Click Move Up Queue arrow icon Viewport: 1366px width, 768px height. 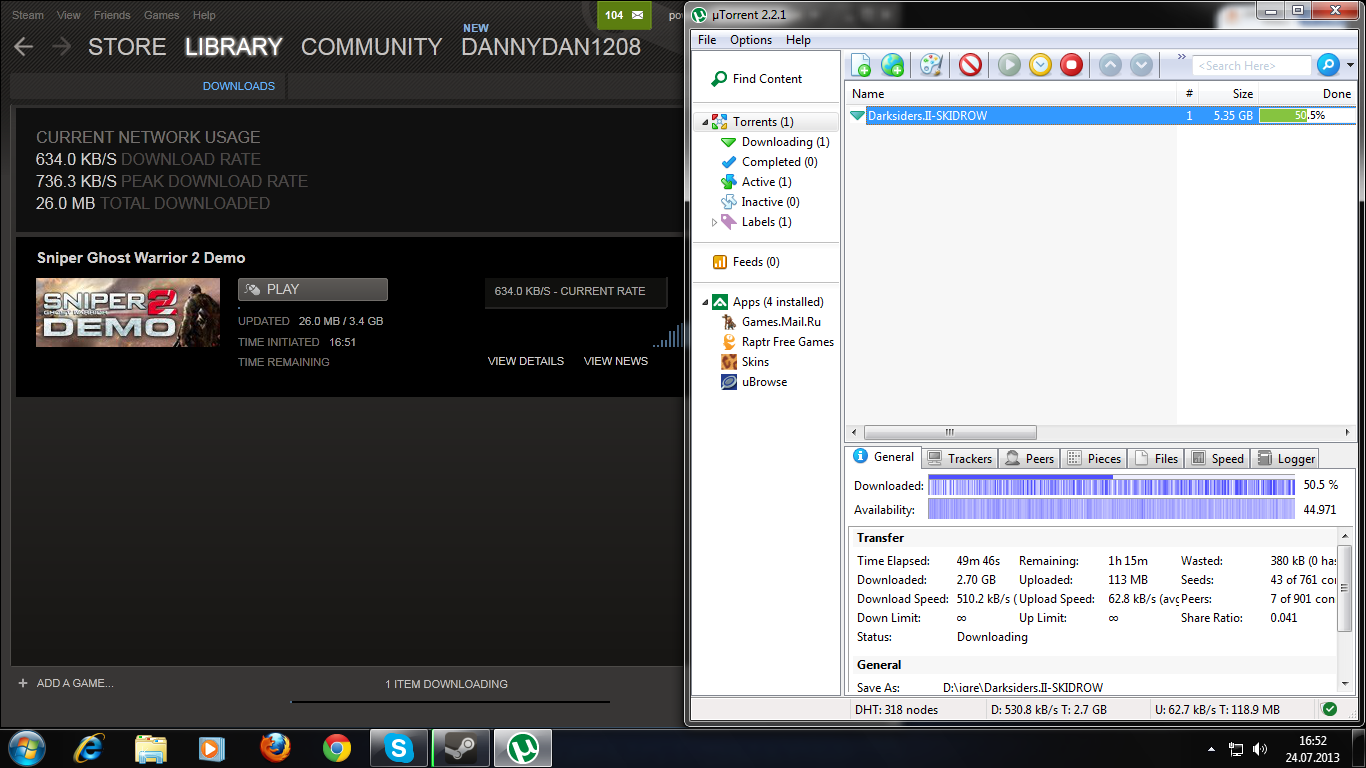coord(1110,65)
